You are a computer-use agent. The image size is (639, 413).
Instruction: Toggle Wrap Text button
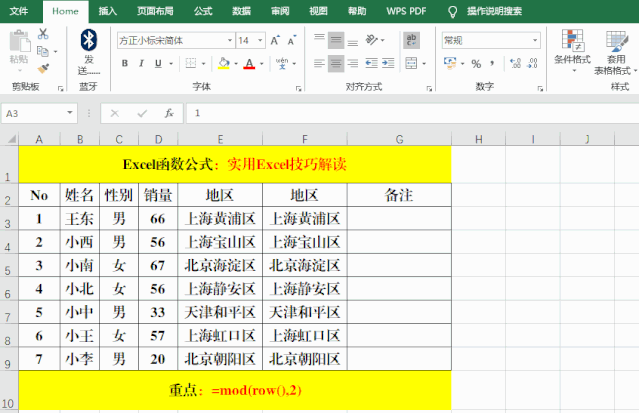coord(411,40)
